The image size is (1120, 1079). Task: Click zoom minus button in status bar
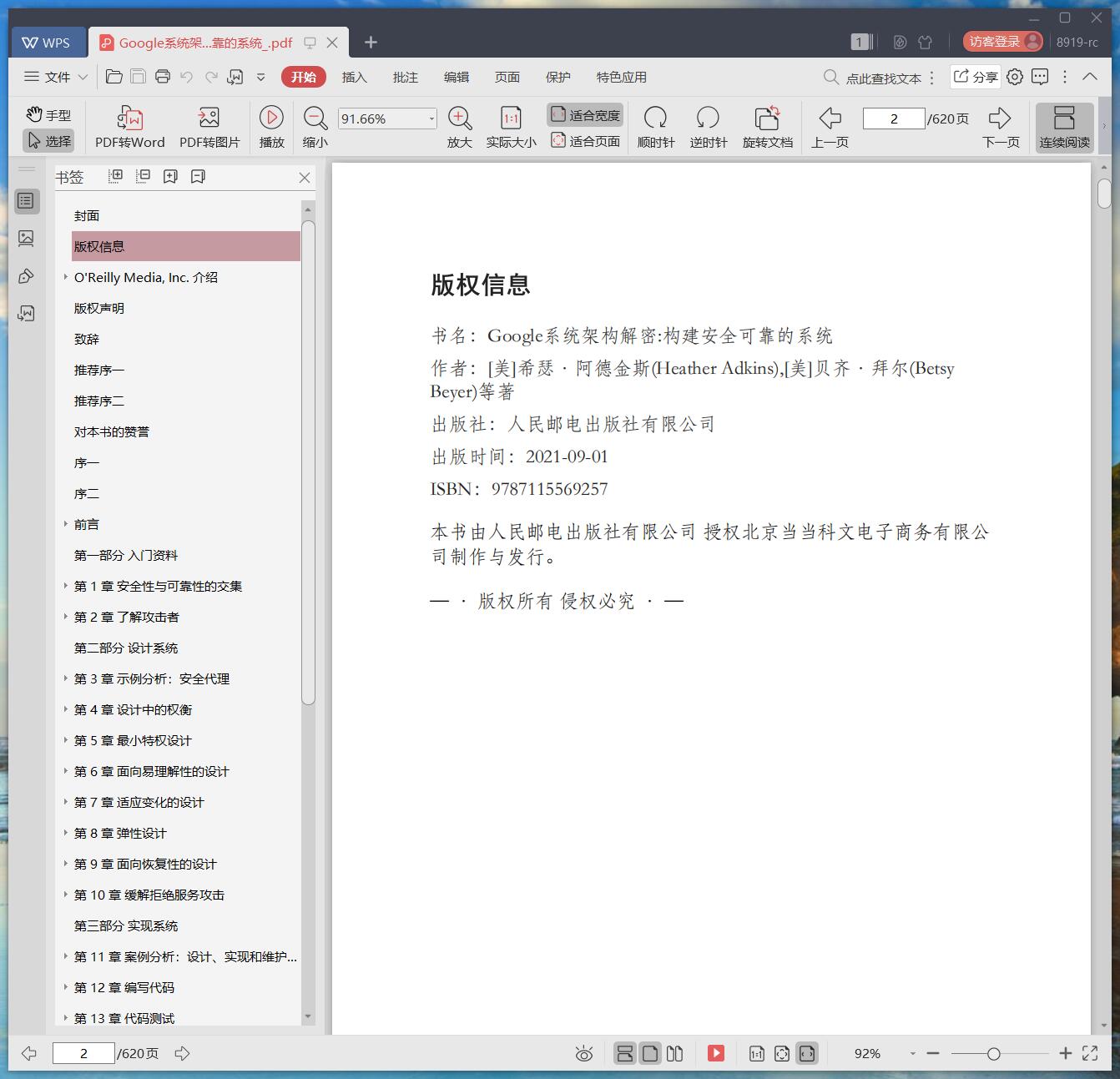click(933, 1054)
